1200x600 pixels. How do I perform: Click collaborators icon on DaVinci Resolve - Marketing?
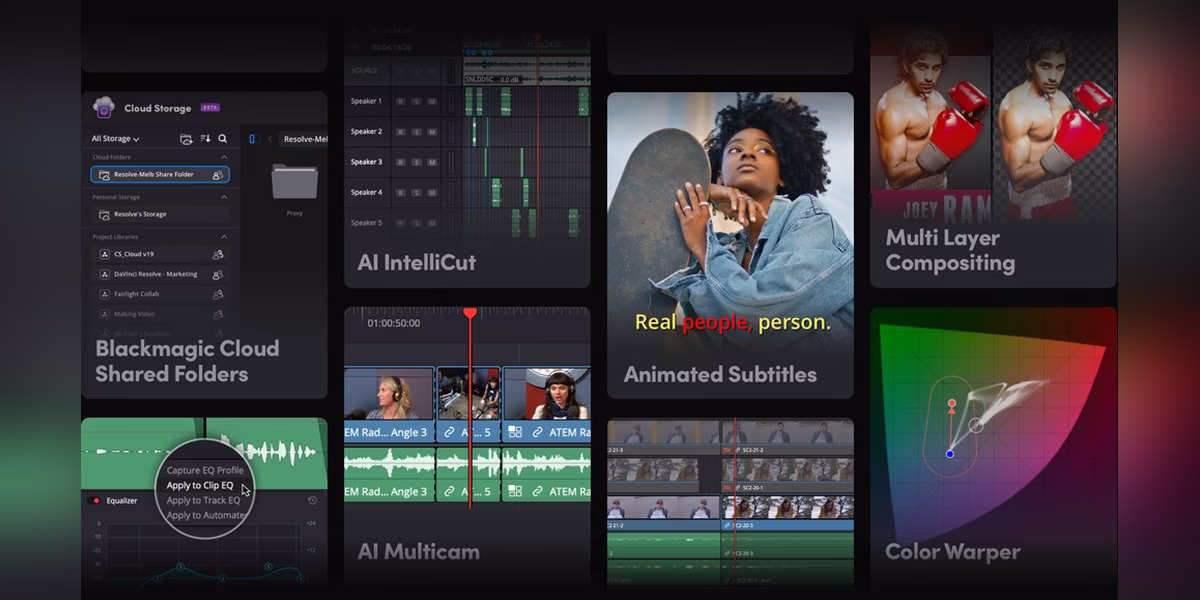pos(217,274)
